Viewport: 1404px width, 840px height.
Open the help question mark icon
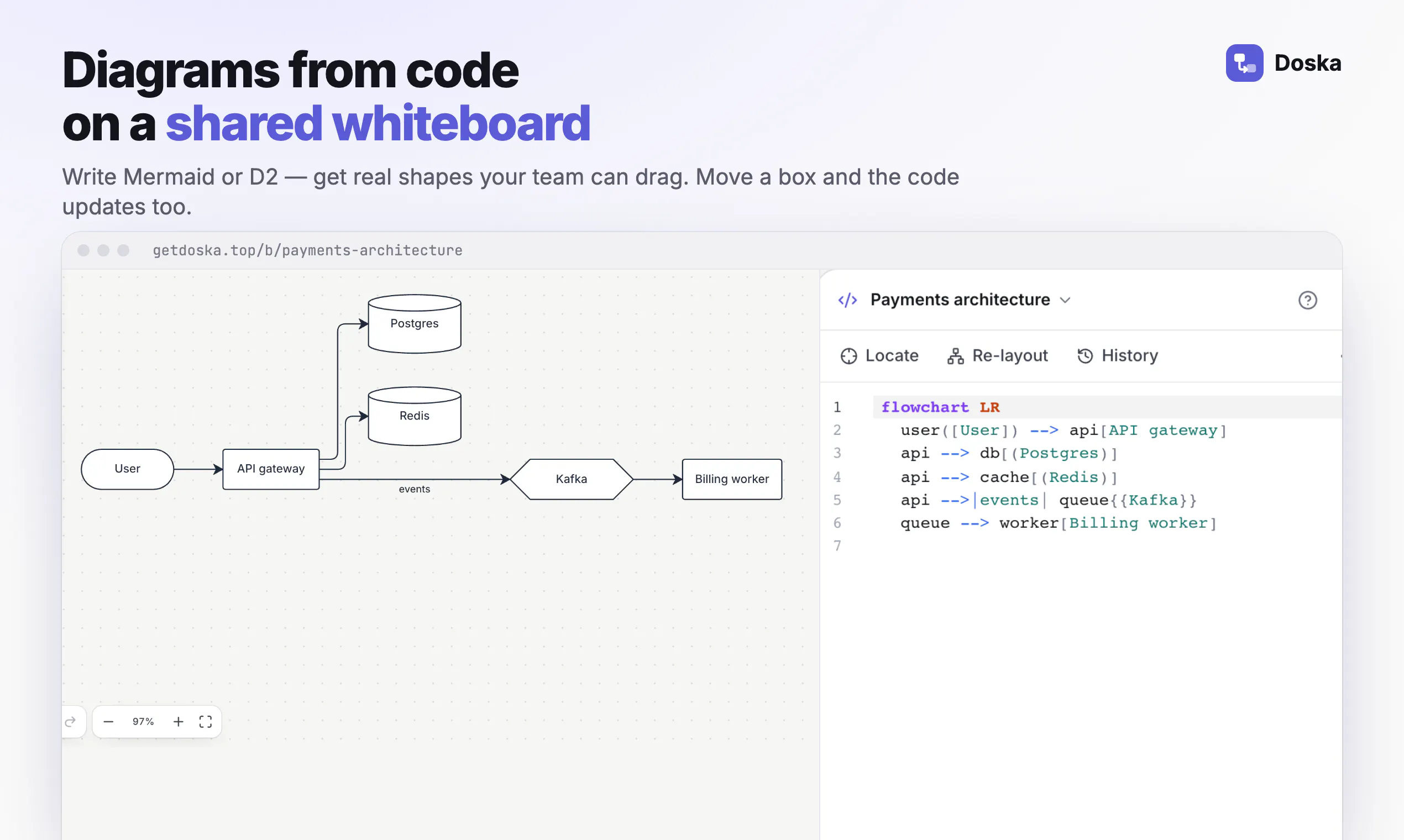click(x=1307, y=300)
